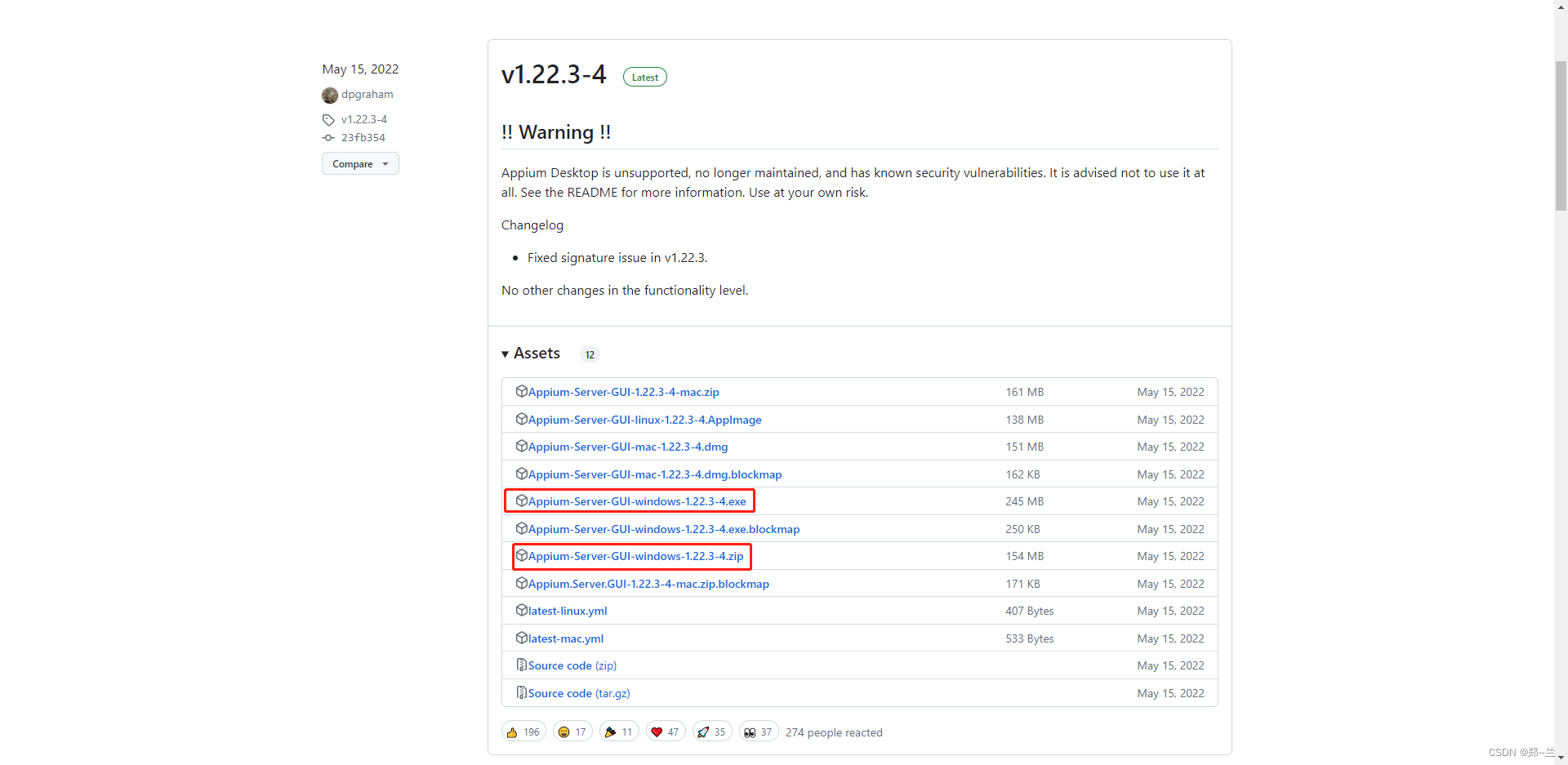This screenshot has height=765, width=1568.
Task: React with thumbs up (196)
Action: (x=523, y=732)
